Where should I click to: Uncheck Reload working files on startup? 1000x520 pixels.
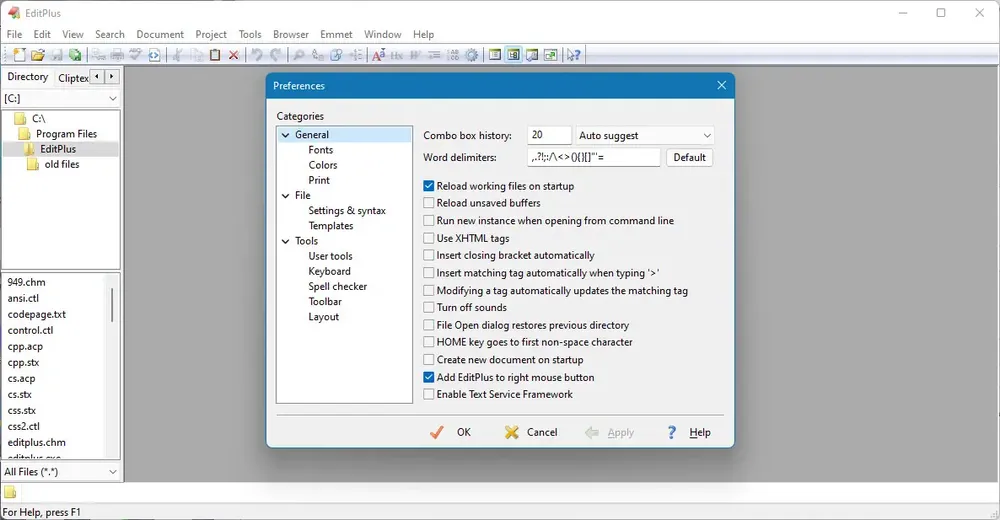pyautogui.click(x=429, y=186)
